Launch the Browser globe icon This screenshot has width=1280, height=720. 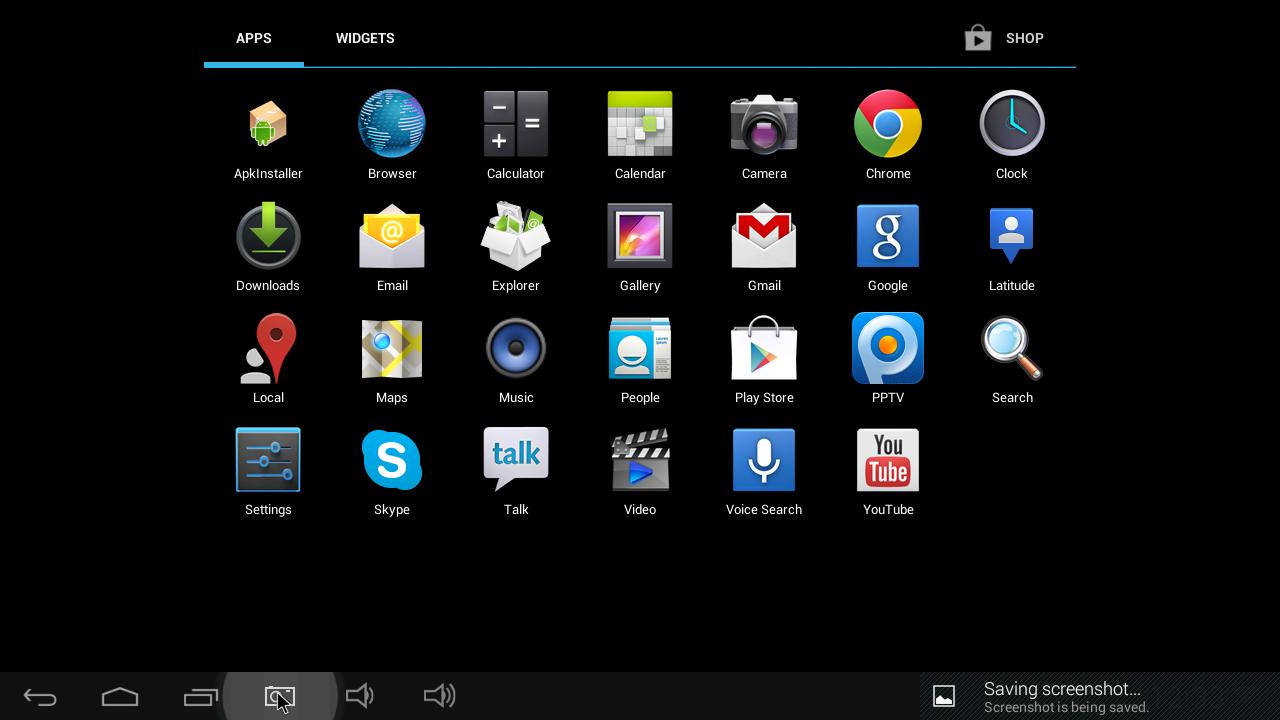(x=392, y=124)
